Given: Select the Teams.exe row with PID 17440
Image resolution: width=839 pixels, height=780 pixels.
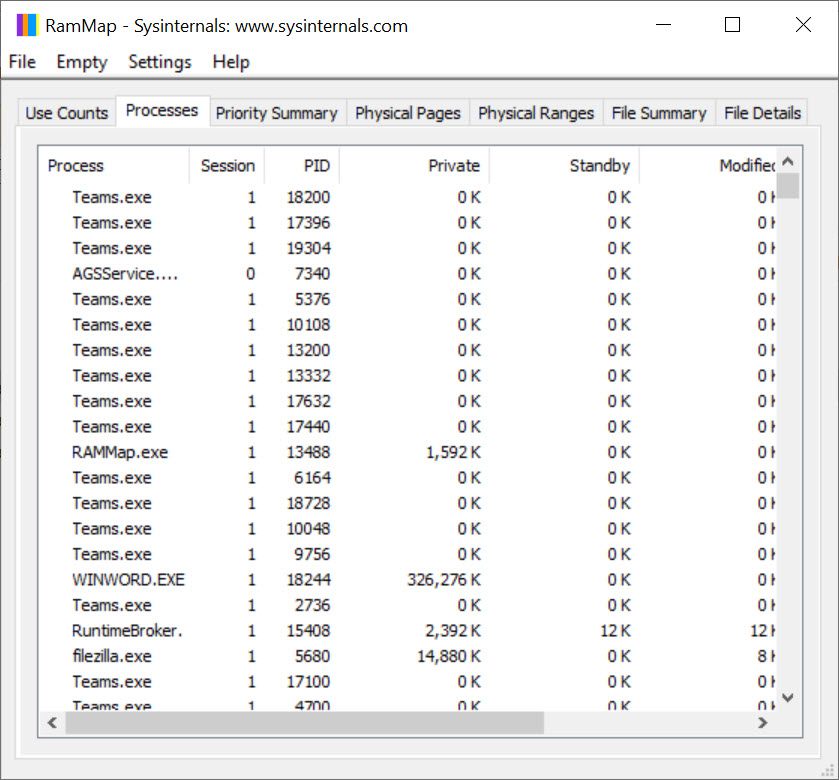Looking at the screenshot, I should pyautogui.click(x=407, y=427).
